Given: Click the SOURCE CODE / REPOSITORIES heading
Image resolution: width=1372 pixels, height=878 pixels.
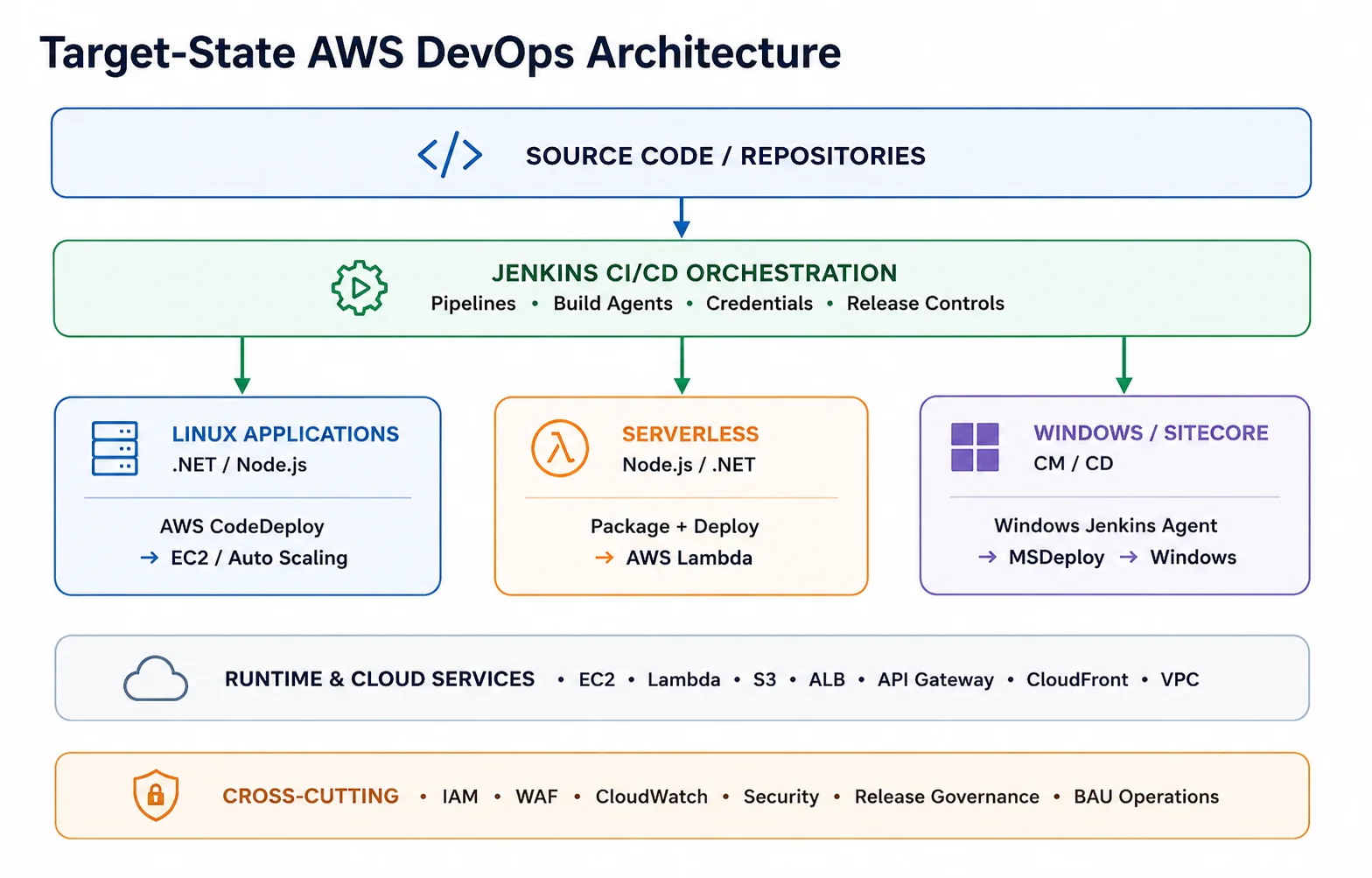Looking at the screenshot, I should point(725,156).
